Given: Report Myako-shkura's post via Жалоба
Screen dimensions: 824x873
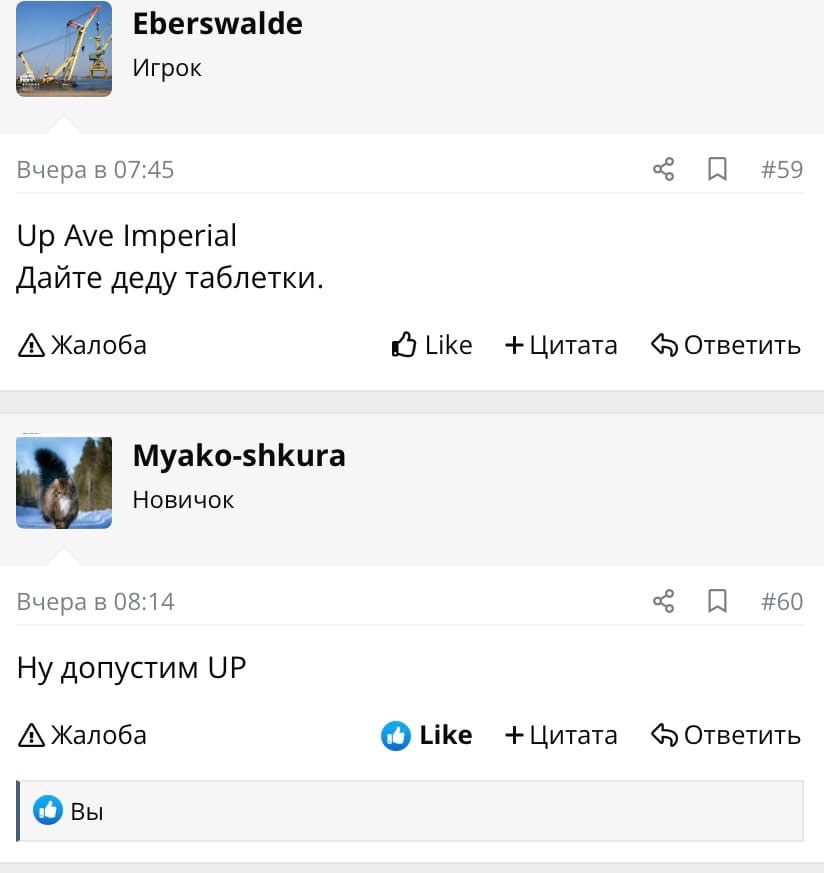Looking at the screenshot, I should 83,735.
